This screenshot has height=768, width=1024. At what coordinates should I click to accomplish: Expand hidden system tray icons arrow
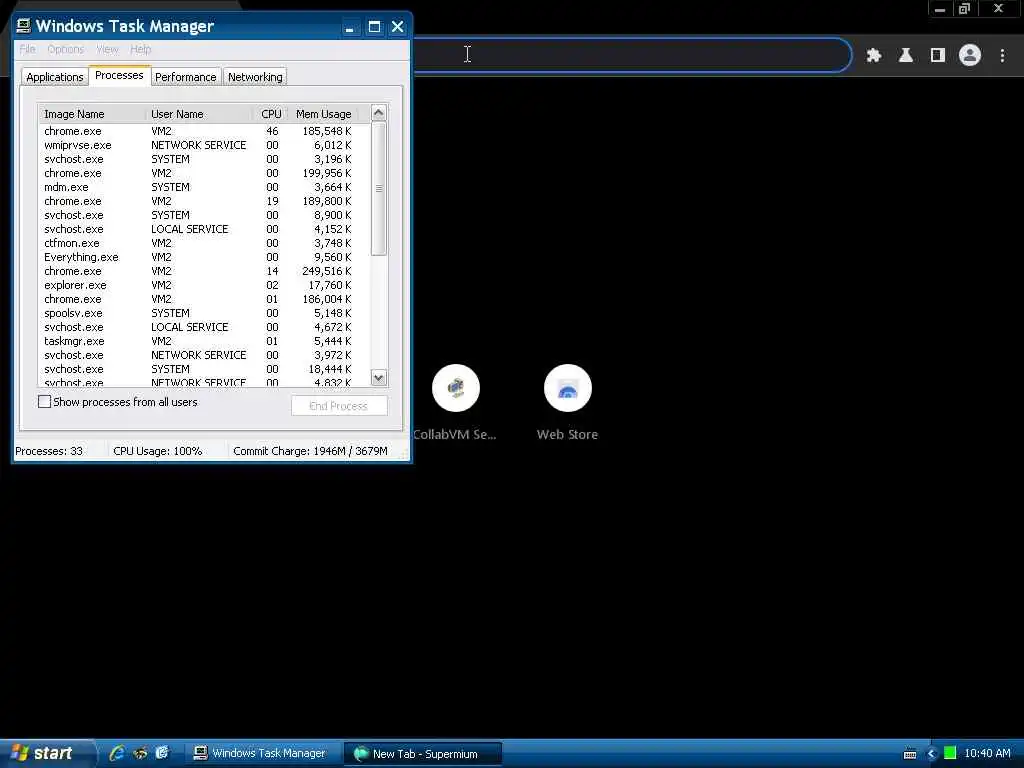click(931, 754)
